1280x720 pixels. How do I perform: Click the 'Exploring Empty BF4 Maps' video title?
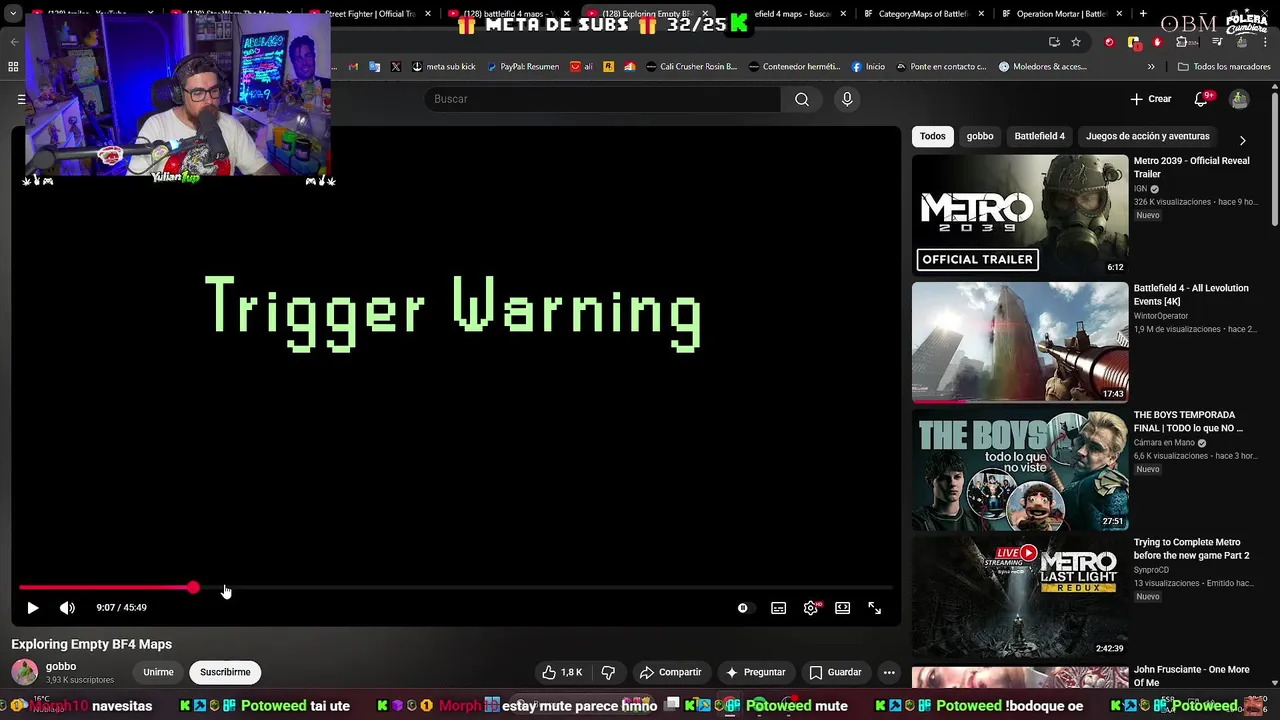click(92, 644)
